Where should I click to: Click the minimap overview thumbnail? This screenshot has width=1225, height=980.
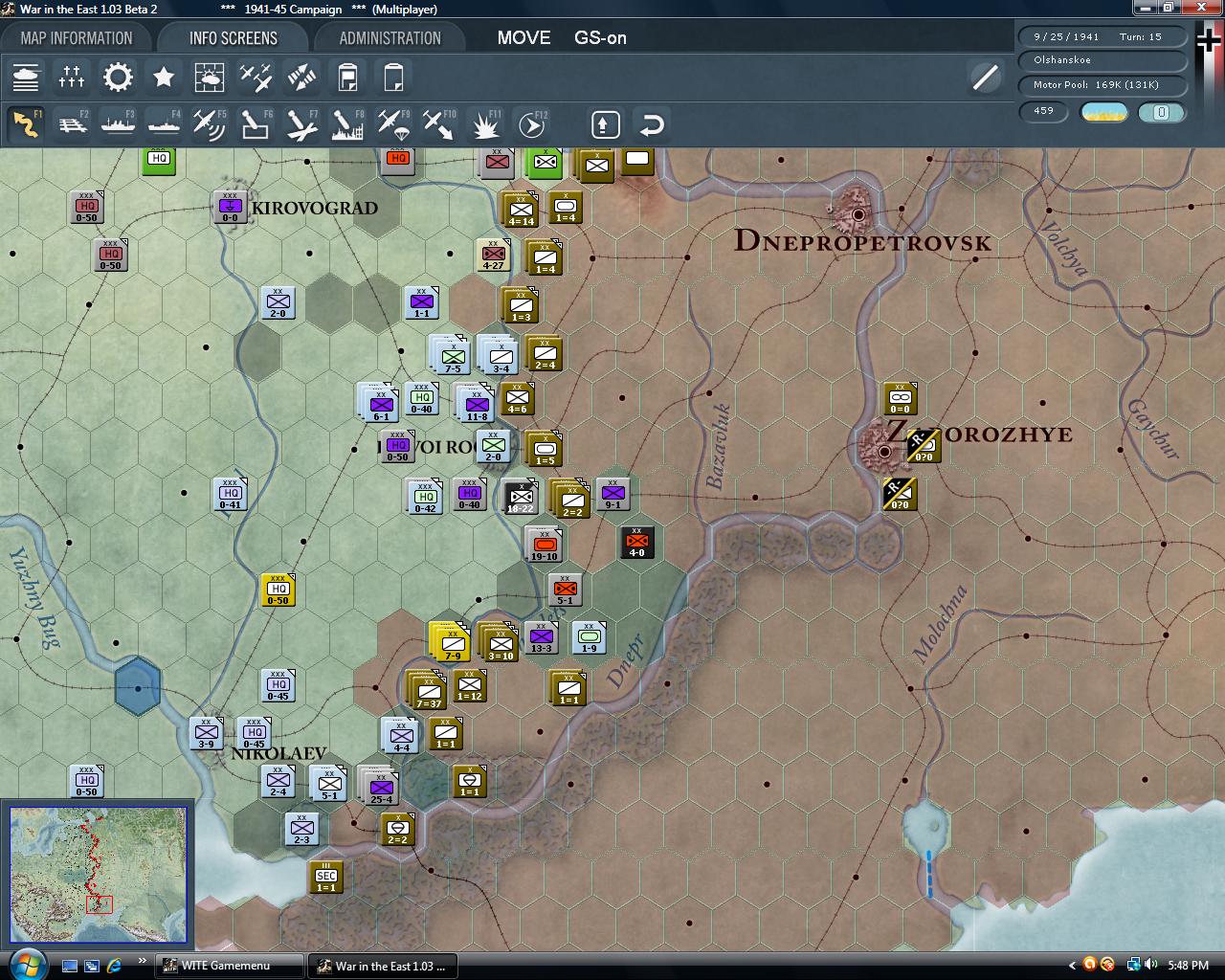(98, 875)
